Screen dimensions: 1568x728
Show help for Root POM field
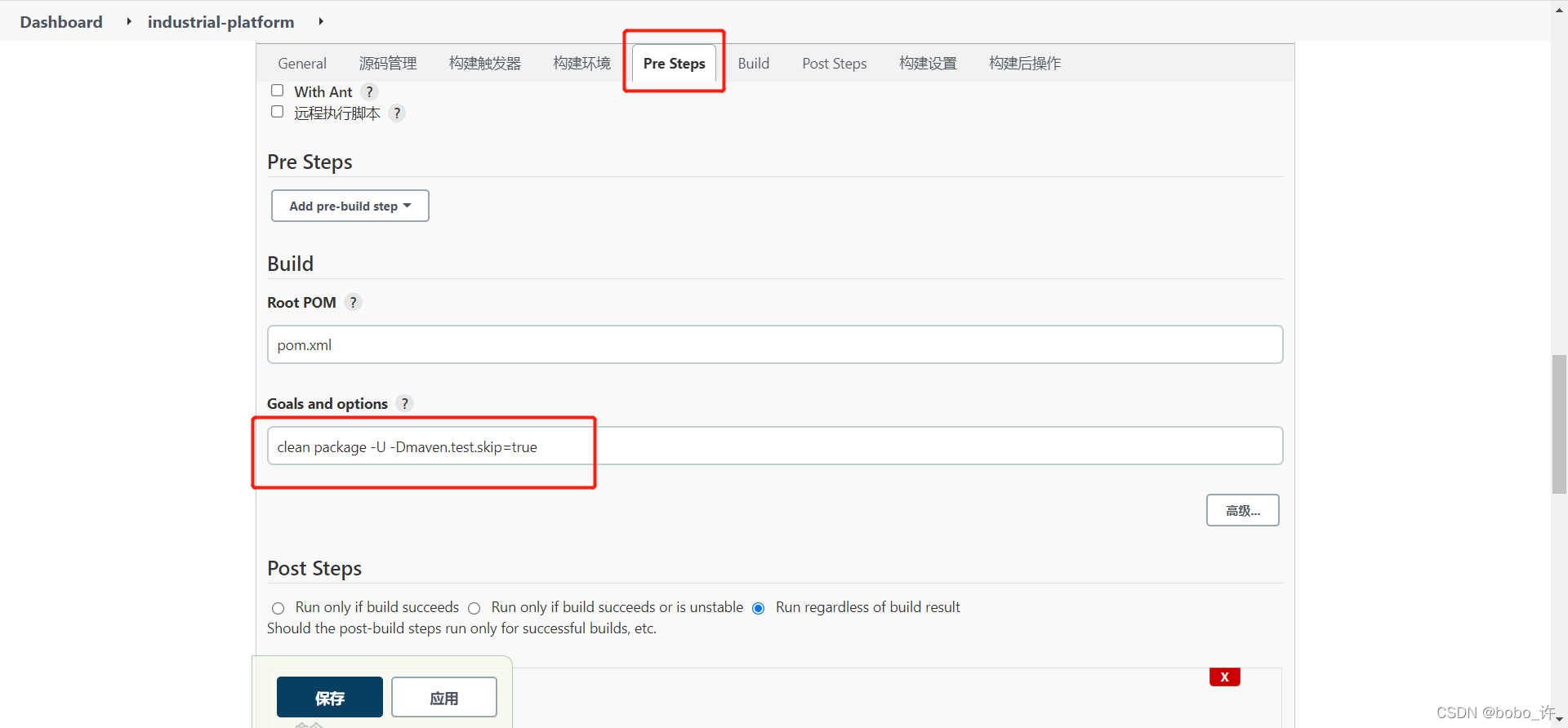[x=353, y=302]
